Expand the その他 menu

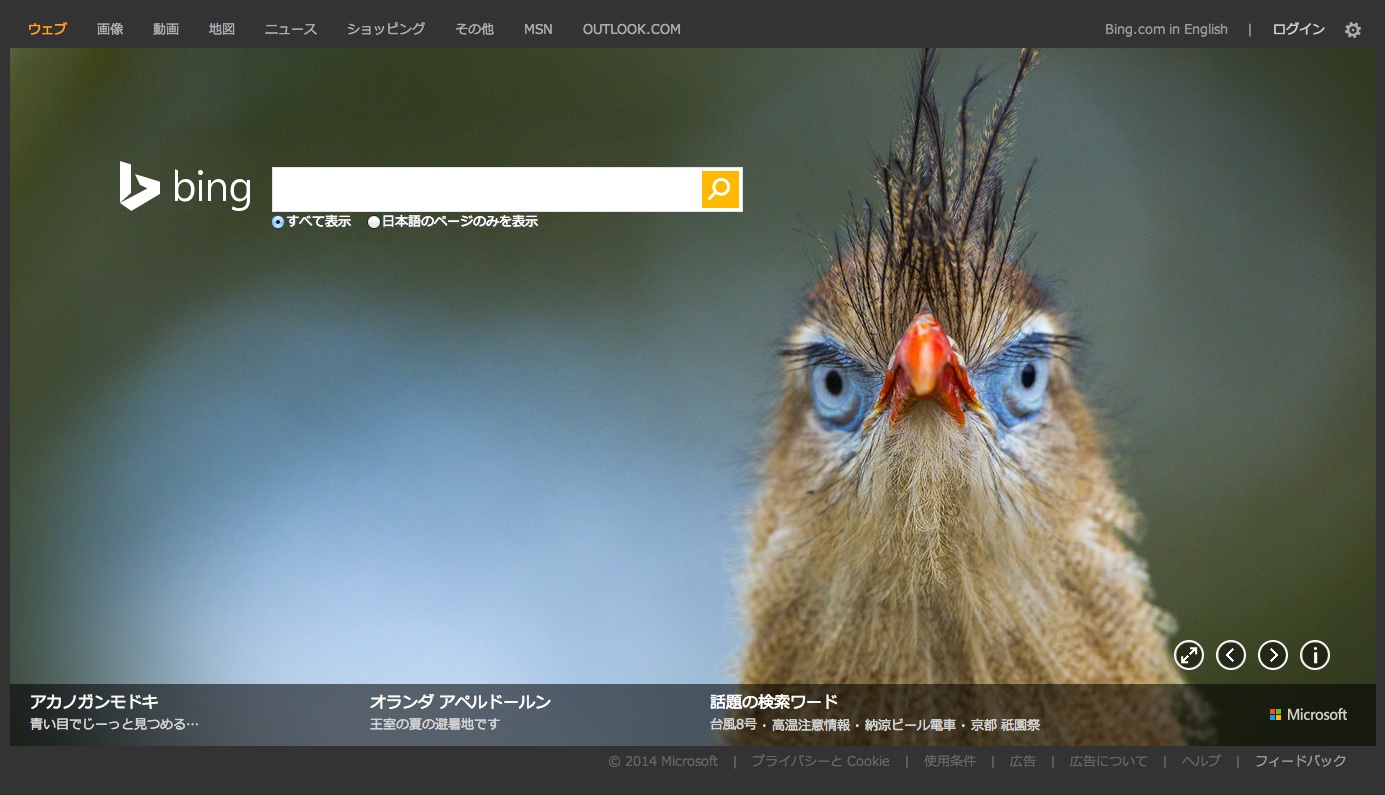(x=474, y=29)
